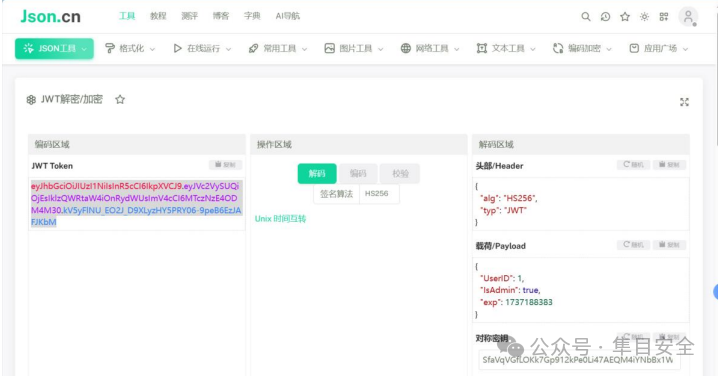718x376 pixels.
Task: Expand the 网络工具 dropdown menu
Action: [430, 48]
